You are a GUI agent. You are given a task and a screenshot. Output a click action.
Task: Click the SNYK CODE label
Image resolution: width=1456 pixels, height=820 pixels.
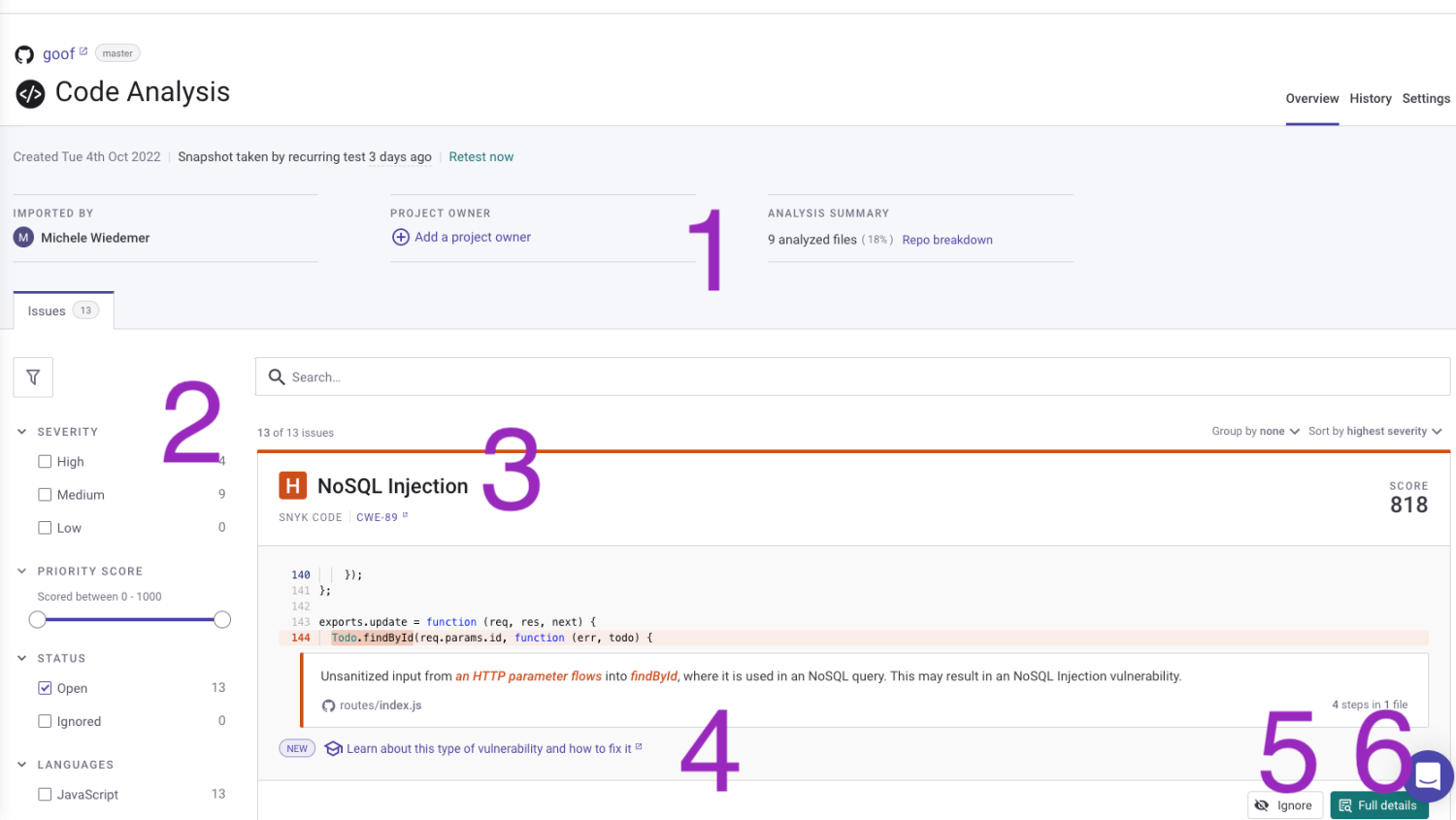[311, 517]
